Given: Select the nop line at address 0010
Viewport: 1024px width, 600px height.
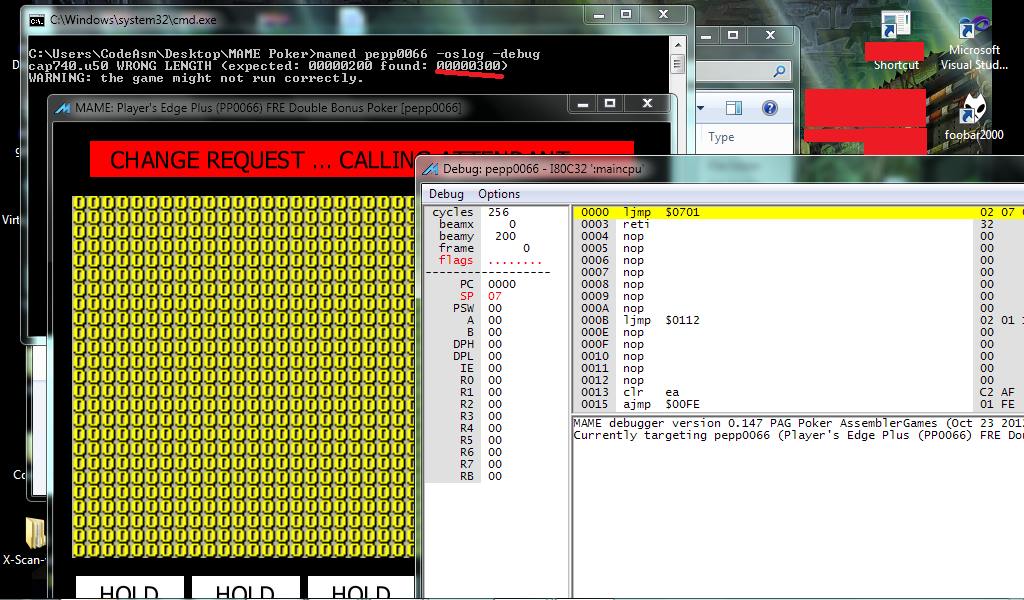Looking at the screenshot, I should (798, 356).
